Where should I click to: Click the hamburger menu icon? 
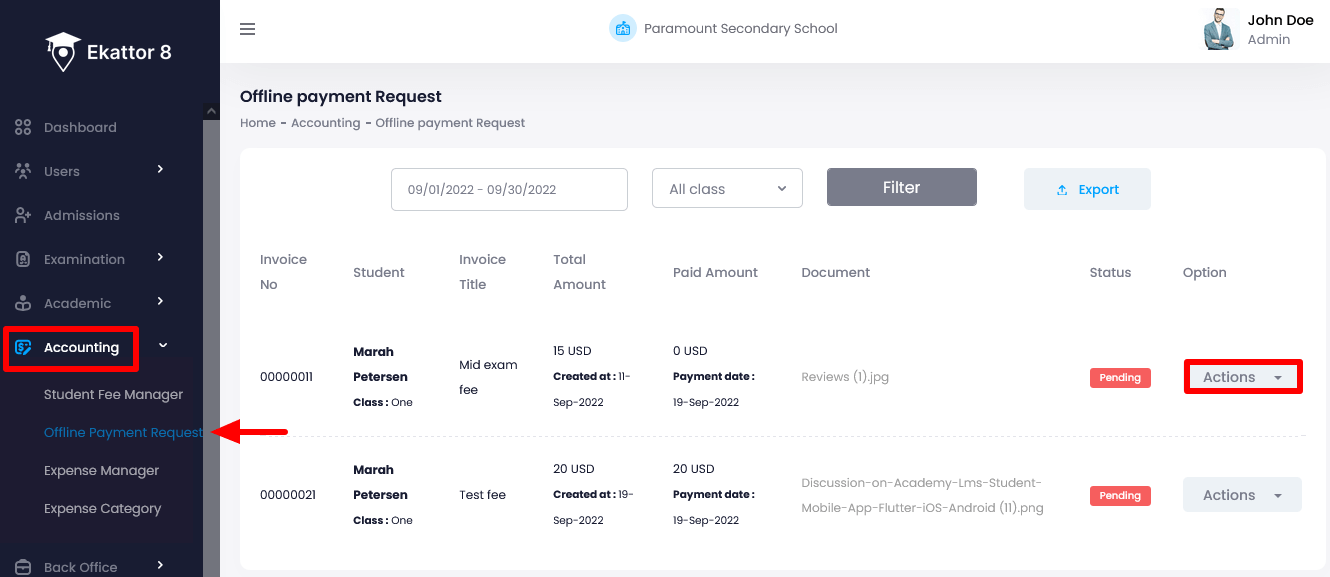click(x=247, y=29)
